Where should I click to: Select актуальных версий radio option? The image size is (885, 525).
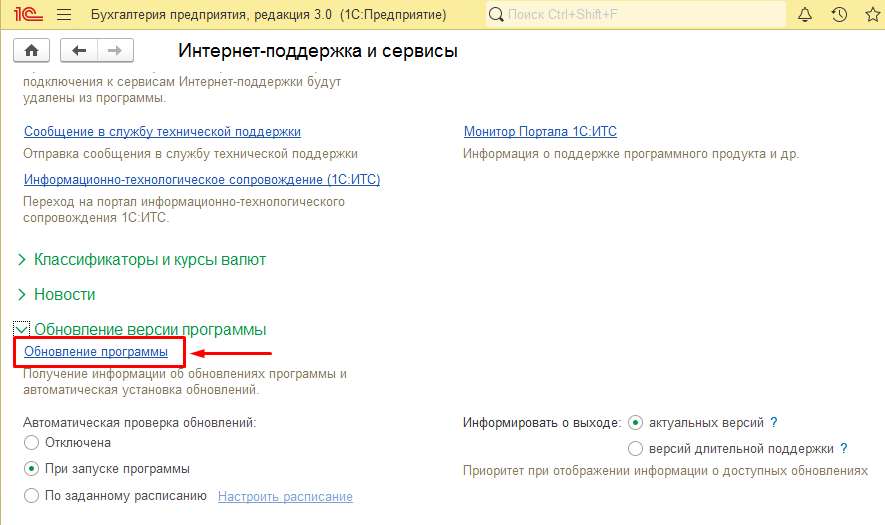636,422
